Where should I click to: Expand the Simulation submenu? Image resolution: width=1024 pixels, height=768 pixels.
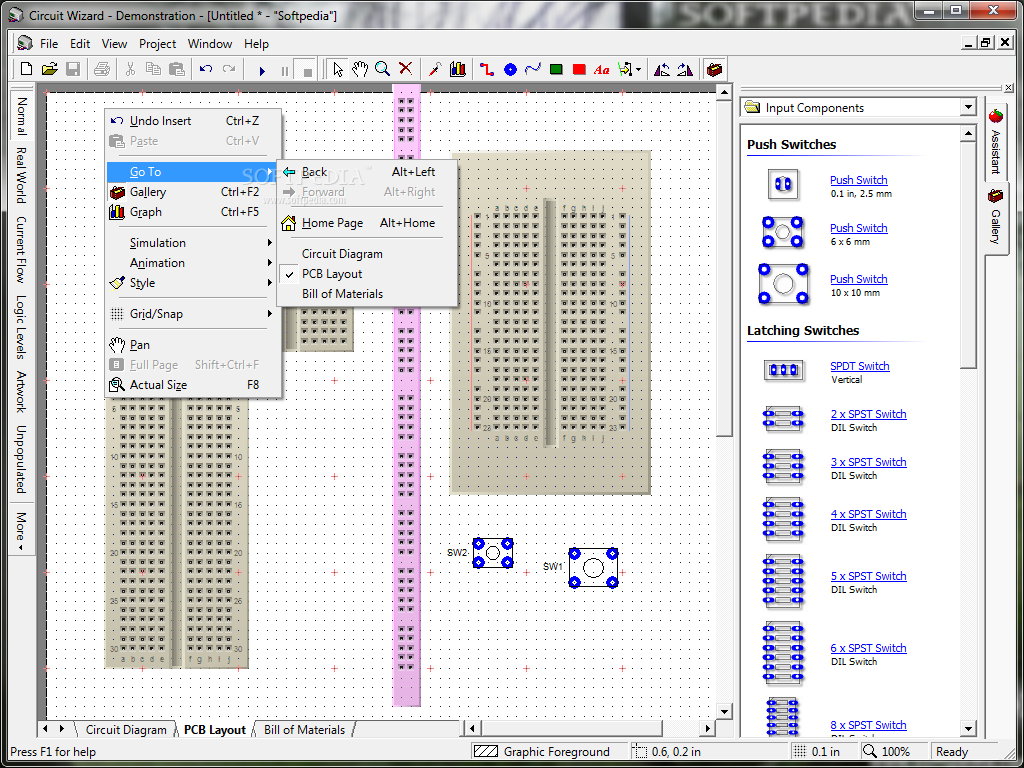coord(193,243)
